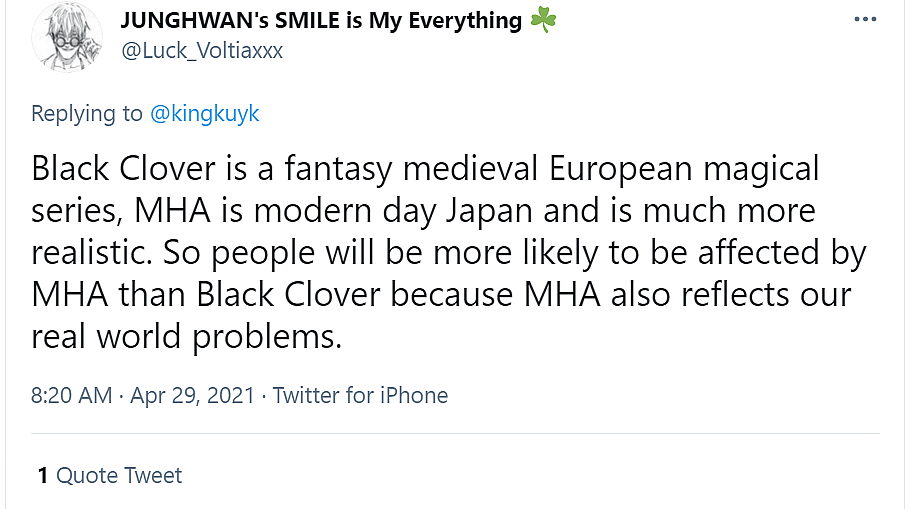Open the three-dot More options menu

click(x=864, y=20)
